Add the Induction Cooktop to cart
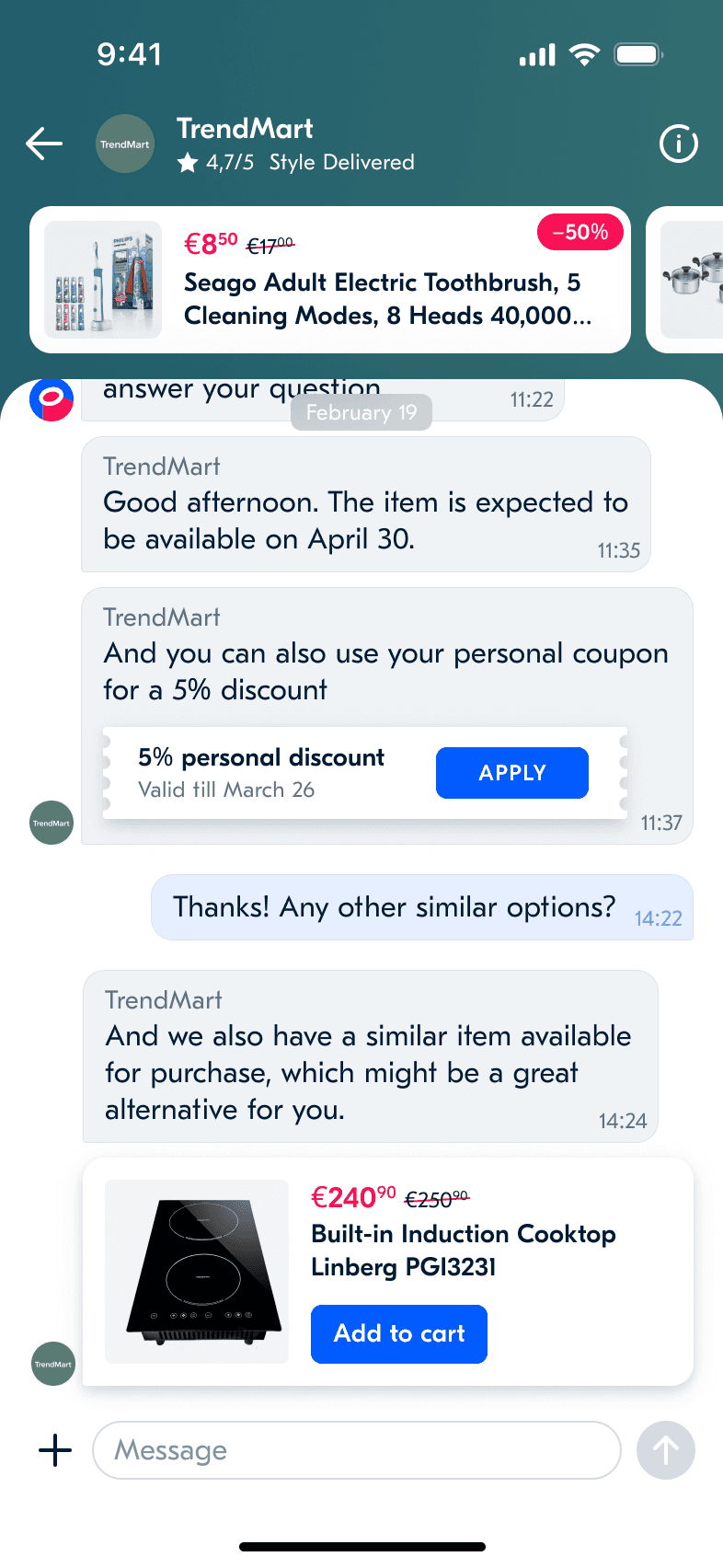 (x=399, y=1334)
